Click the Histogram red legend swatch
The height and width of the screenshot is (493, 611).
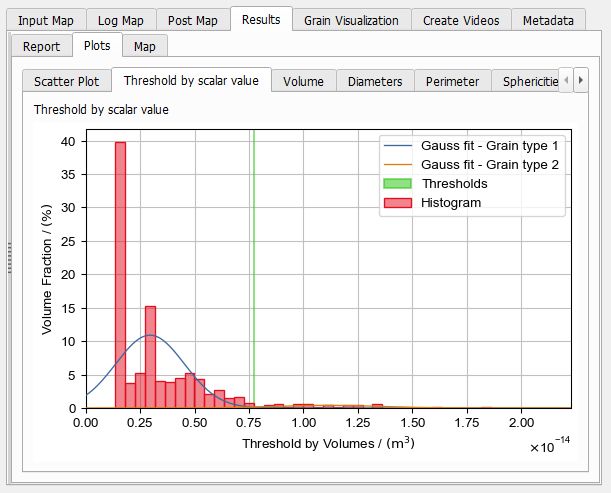pos(397,203)
